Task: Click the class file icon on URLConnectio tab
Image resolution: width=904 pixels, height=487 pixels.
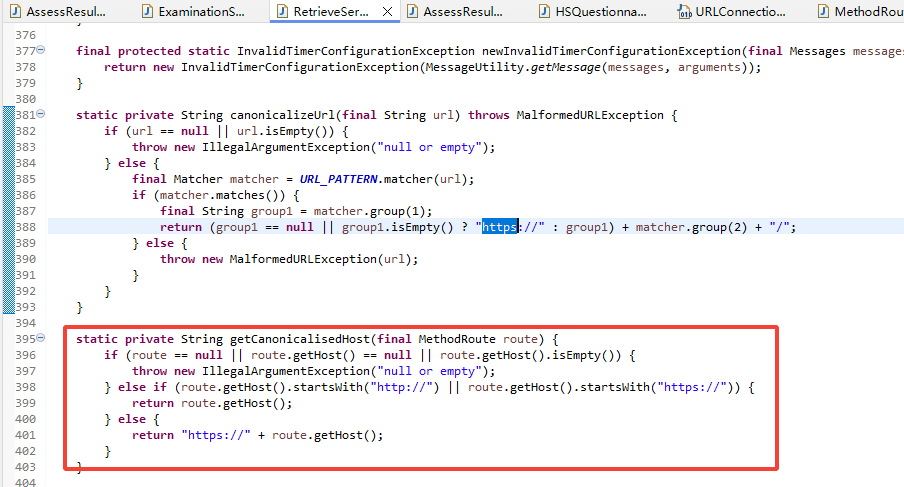Action: tap(685, 12)
